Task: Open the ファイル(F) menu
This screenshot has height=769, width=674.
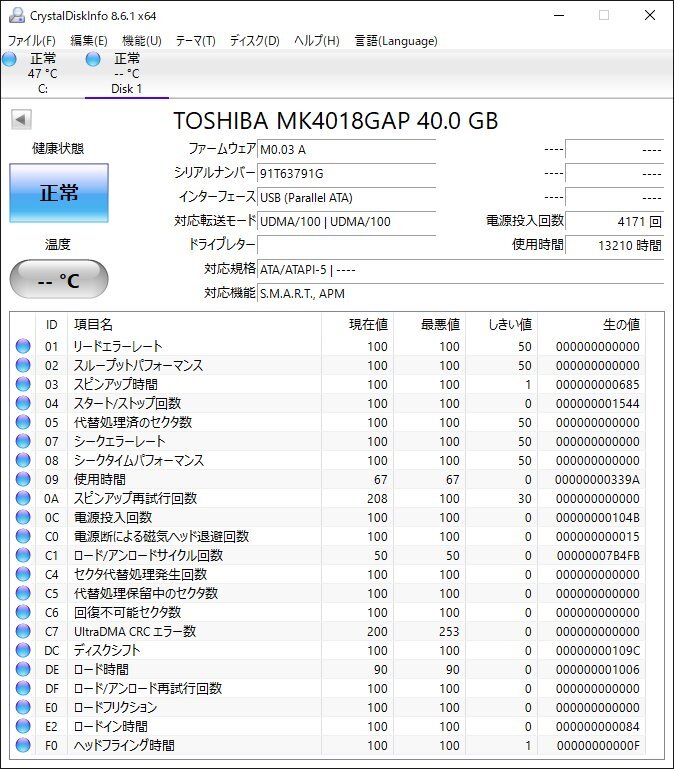Action: click(32, 41)
